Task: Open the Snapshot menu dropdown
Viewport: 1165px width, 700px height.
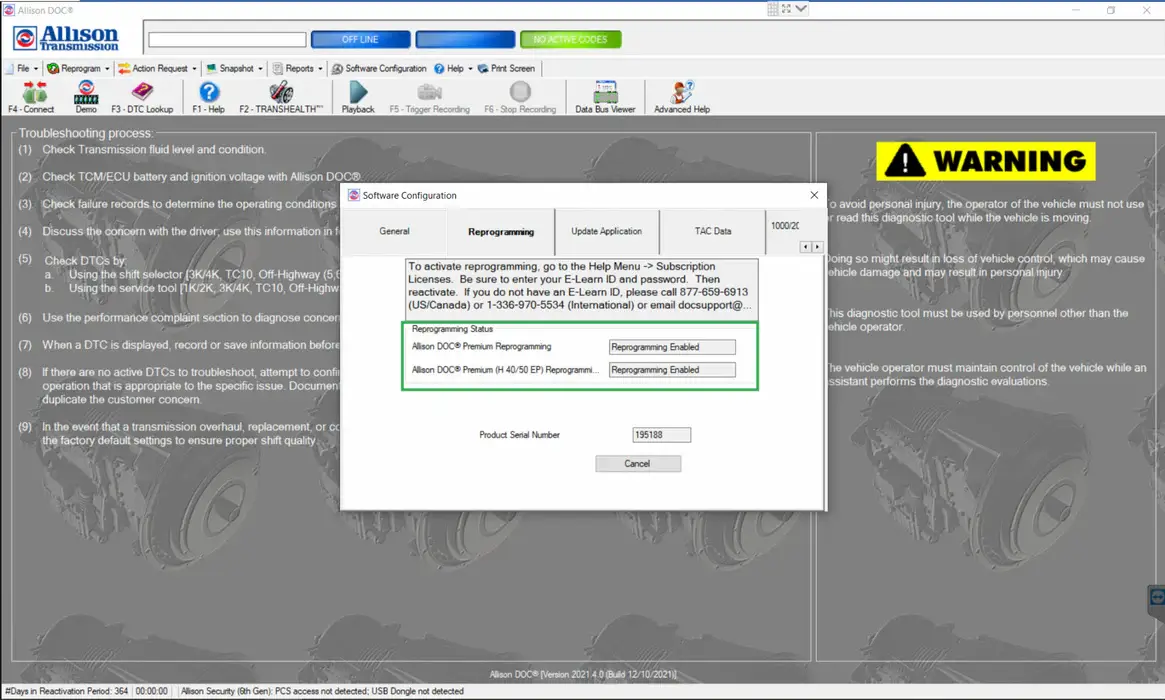Action: pyautogui.click(x=236, y=69)
